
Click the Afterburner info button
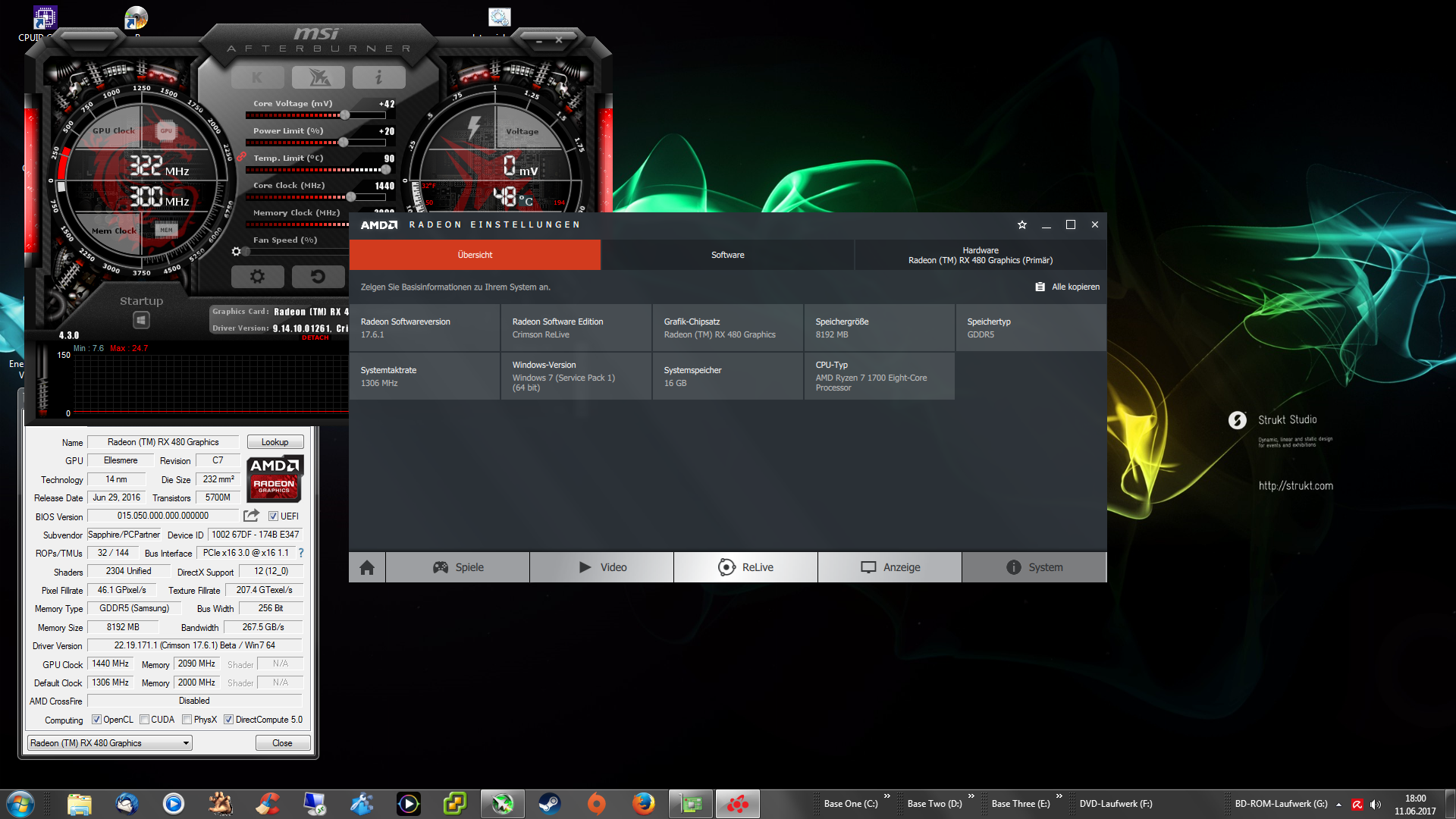click(378, 77)
